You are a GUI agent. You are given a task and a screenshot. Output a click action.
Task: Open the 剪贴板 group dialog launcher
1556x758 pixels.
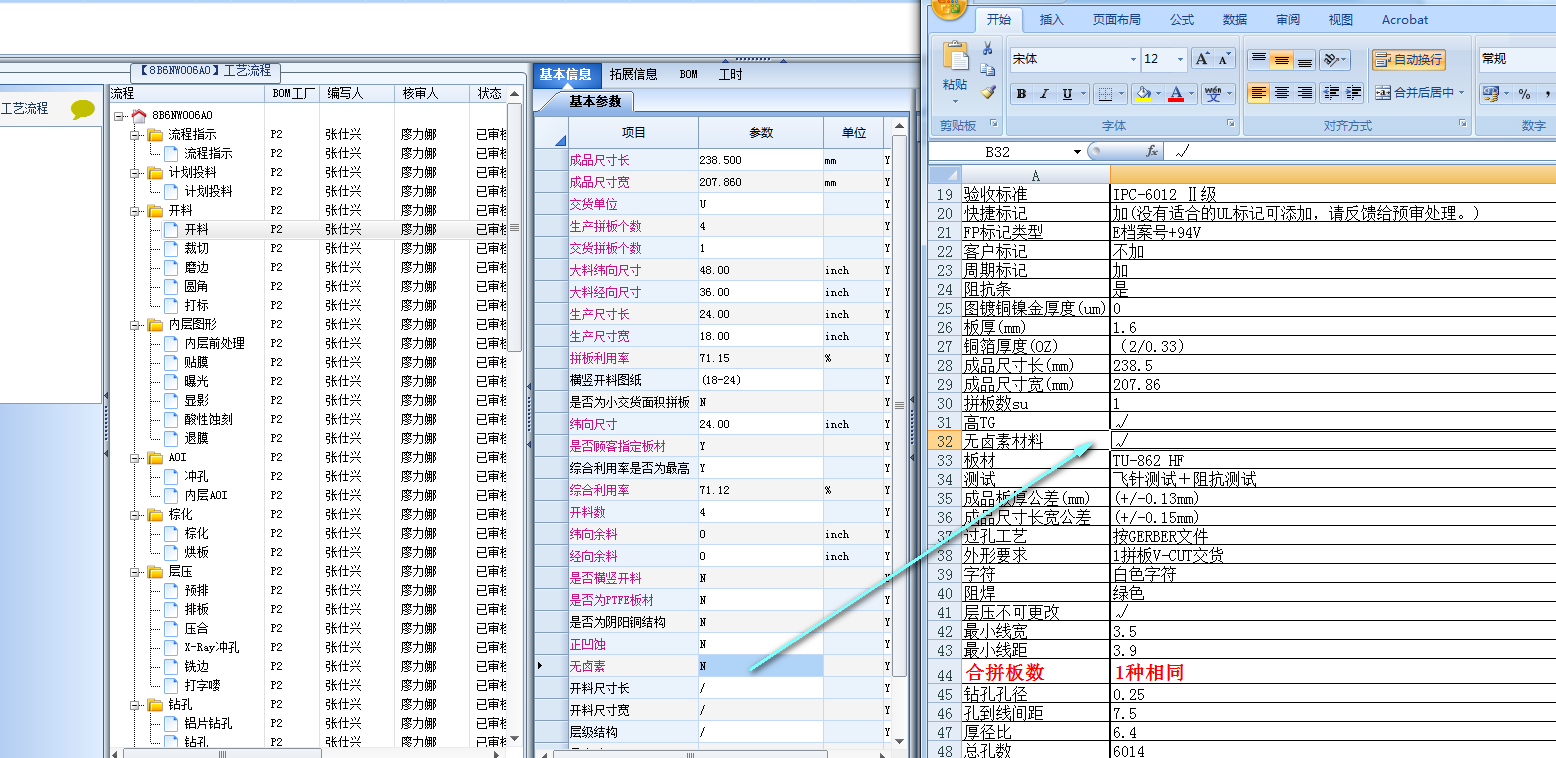tap(994, 124)
